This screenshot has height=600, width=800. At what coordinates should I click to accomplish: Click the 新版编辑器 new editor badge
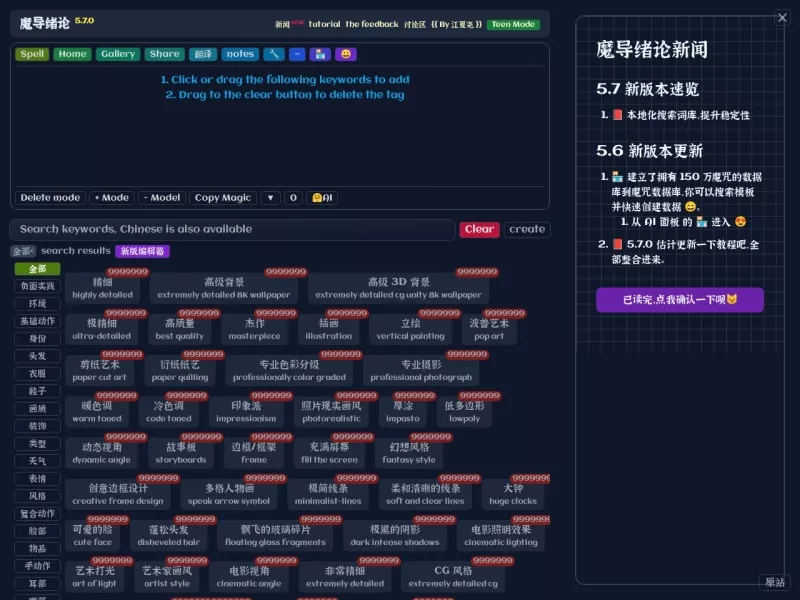142,251
